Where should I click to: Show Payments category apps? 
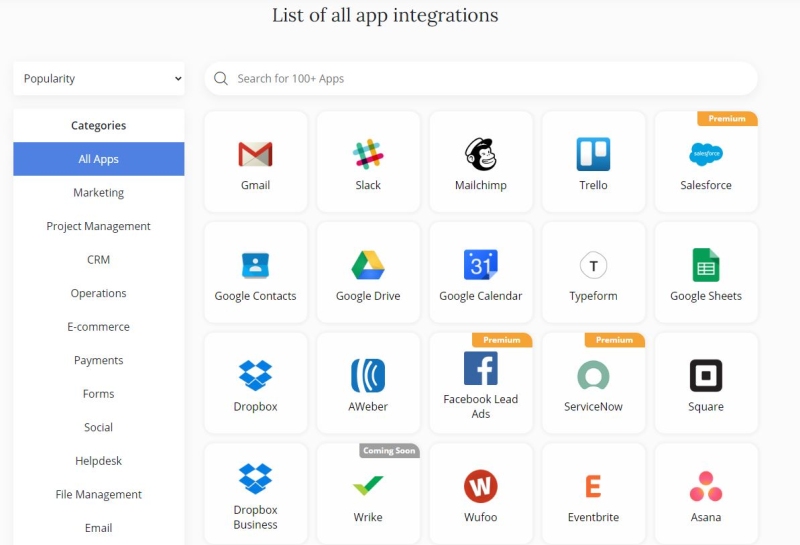(99, 360)
